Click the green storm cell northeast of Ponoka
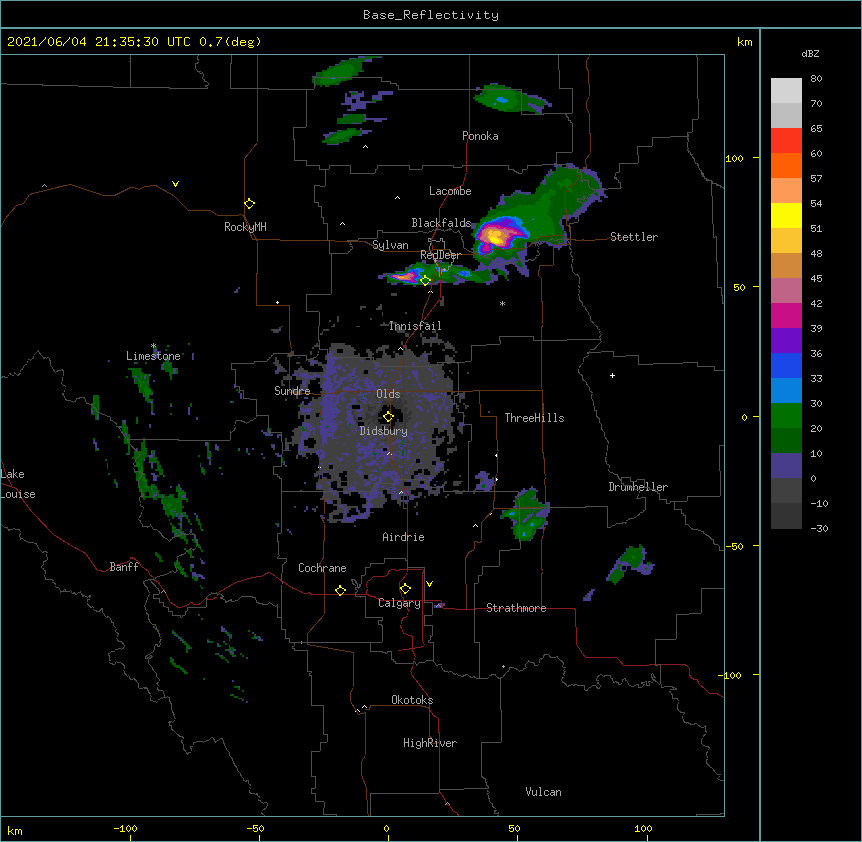 coord(510,99)
